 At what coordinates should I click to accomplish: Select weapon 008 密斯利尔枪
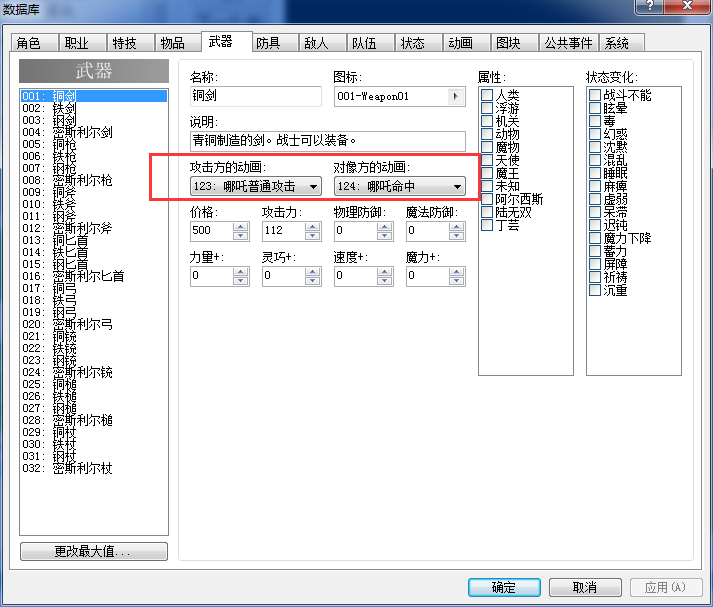pos(94,180)
